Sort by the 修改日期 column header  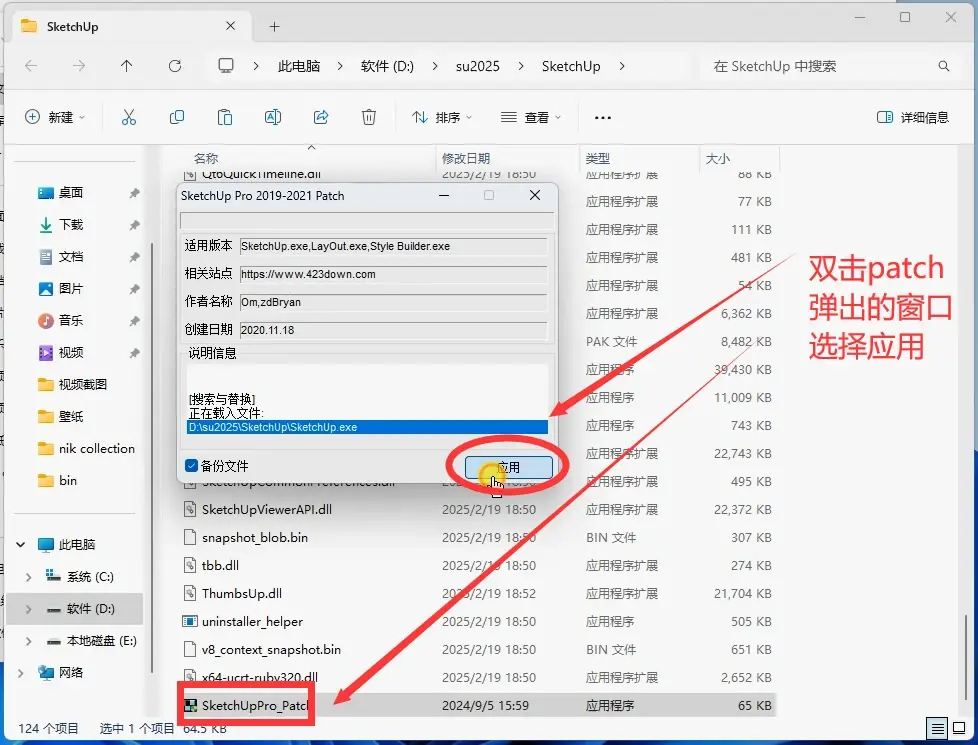(x=465, y=158)
